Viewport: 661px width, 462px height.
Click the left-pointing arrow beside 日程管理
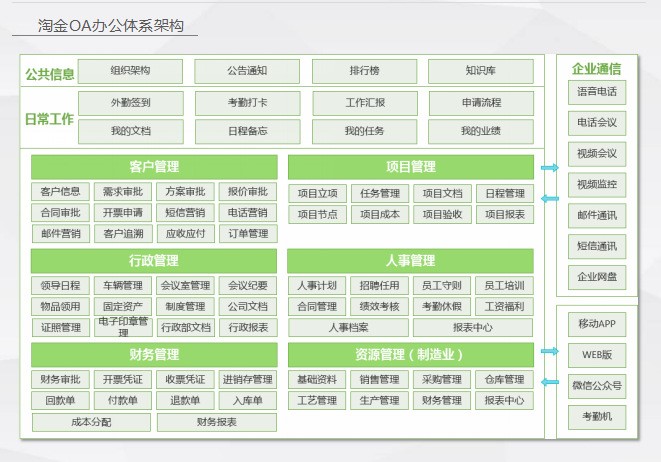[x=549, y=198]
